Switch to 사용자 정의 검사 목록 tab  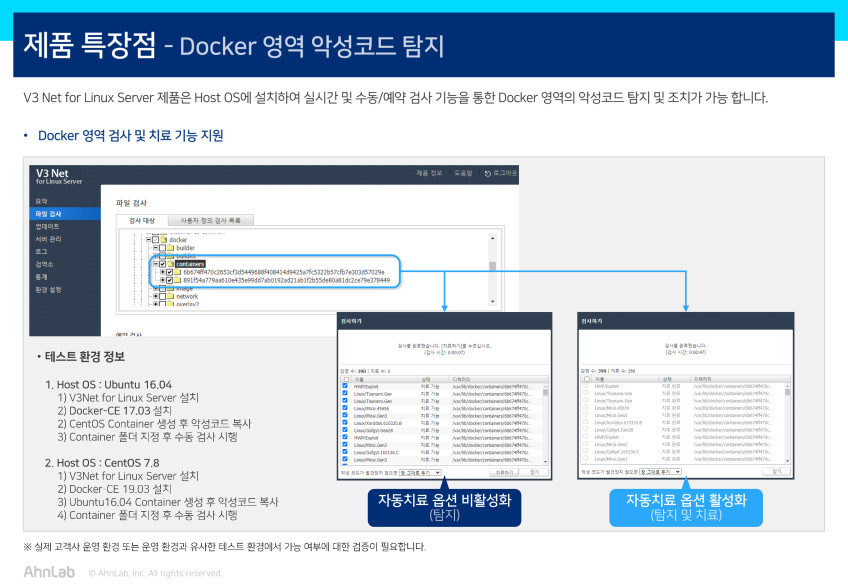pos(210,220)
